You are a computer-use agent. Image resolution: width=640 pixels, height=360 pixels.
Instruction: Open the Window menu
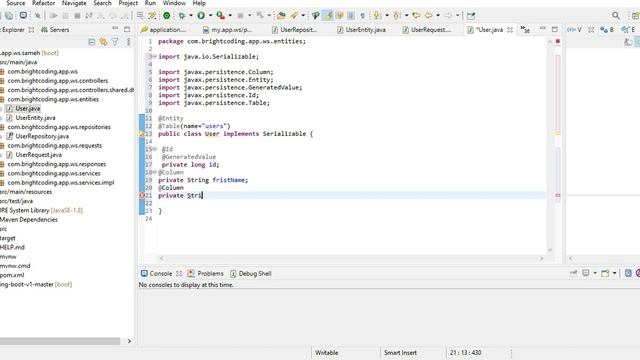[174, 3]
